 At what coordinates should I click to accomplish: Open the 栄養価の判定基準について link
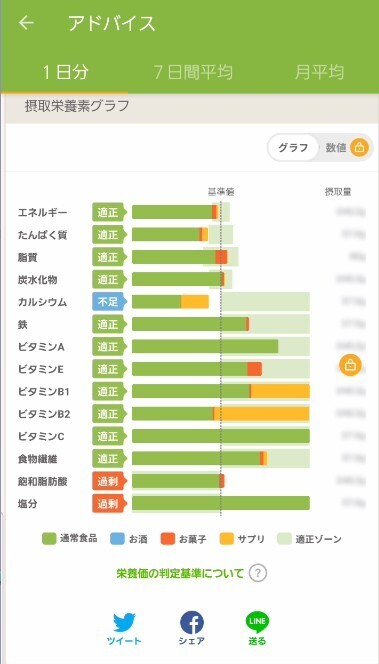(x=180, y=574)
